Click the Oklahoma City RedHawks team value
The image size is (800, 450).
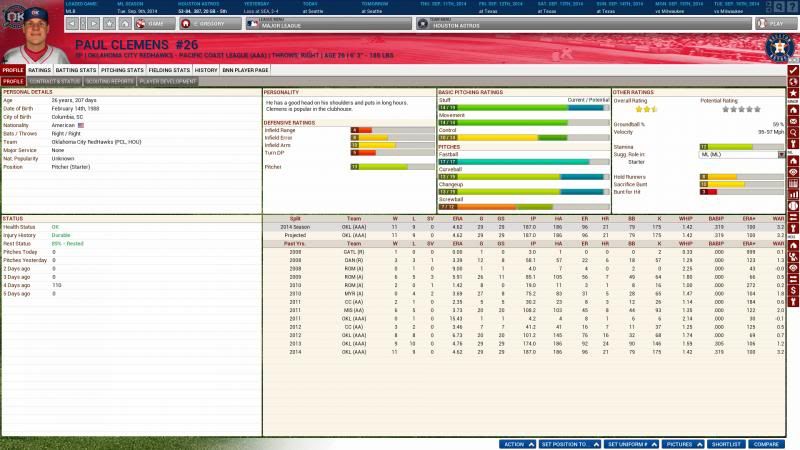point(96,142)
